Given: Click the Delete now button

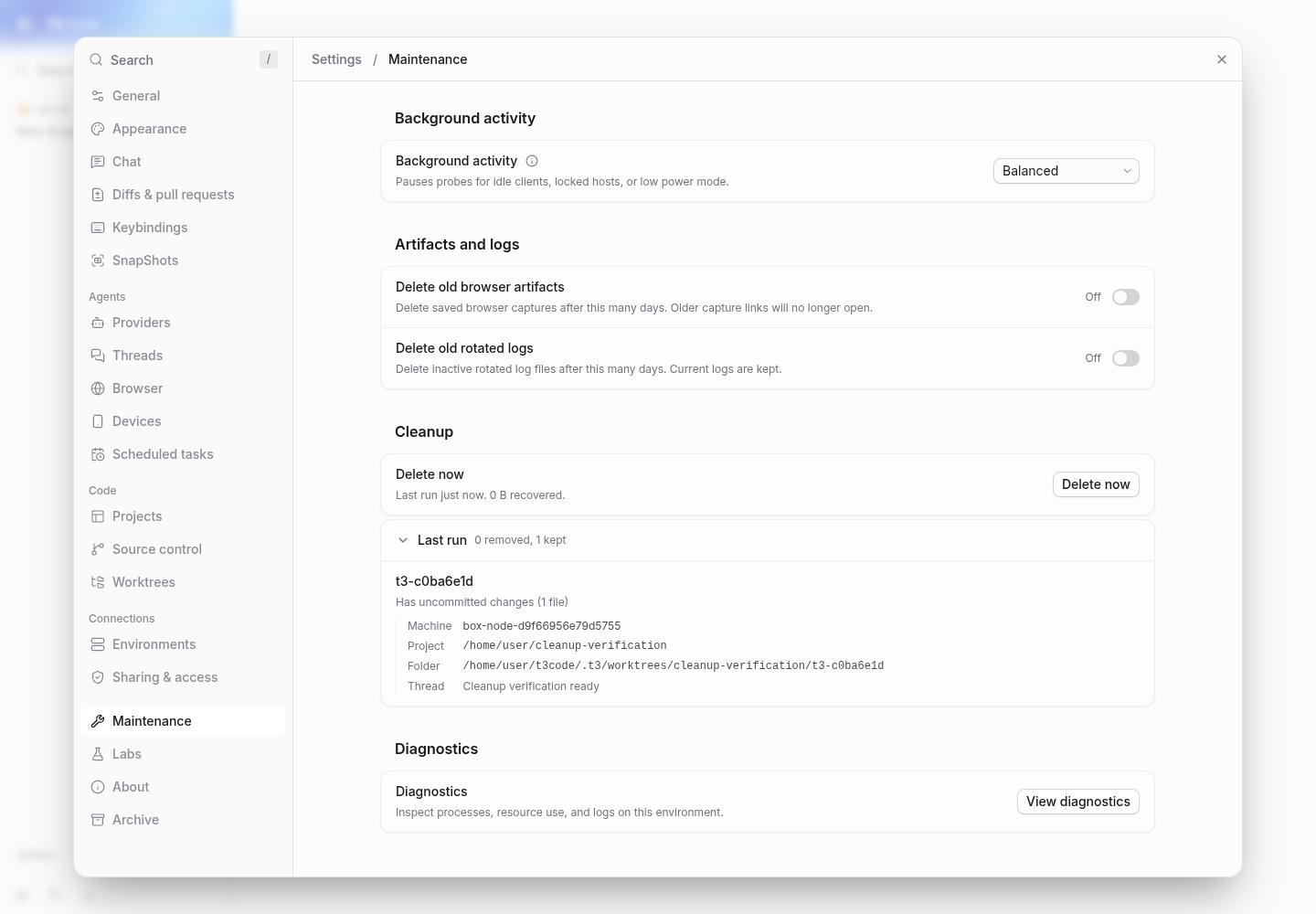Looking at the screenshot, I should [x=1096, y=484].
